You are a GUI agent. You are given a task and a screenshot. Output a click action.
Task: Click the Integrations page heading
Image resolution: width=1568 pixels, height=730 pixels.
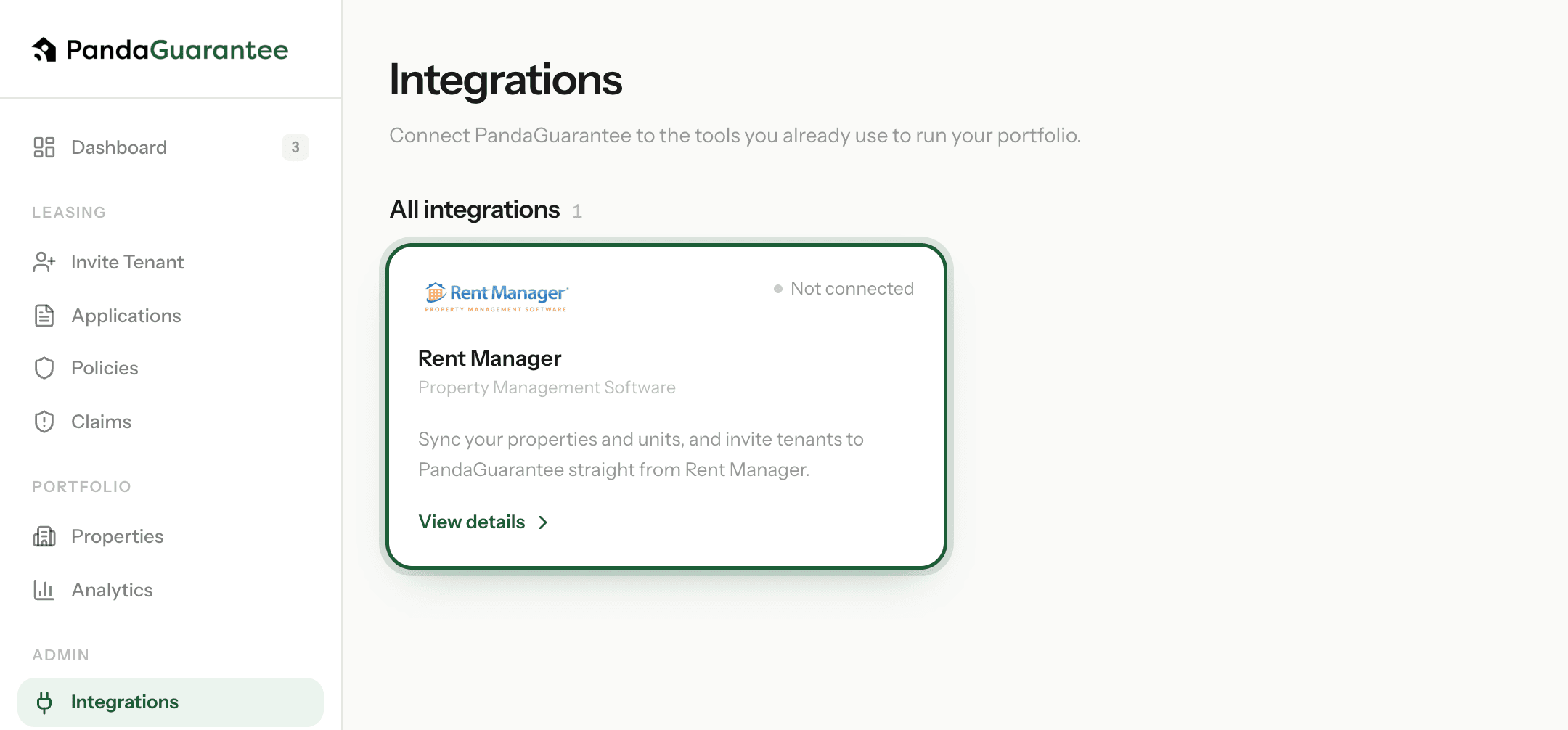point(506,79)
